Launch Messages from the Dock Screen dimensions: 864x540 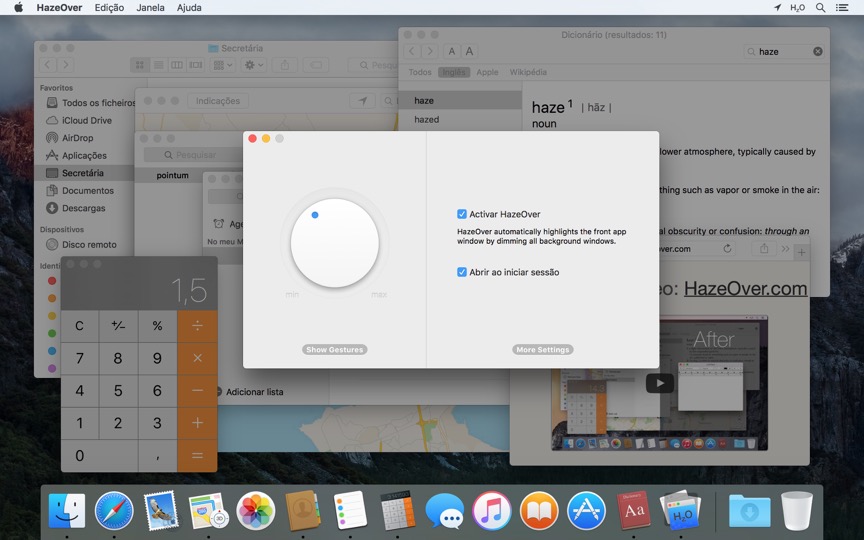(445, 511)
